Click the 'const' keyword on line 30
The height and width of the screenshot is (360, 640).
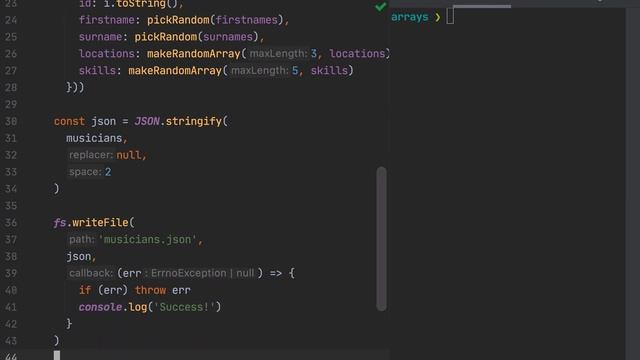(x=69, y=121)
